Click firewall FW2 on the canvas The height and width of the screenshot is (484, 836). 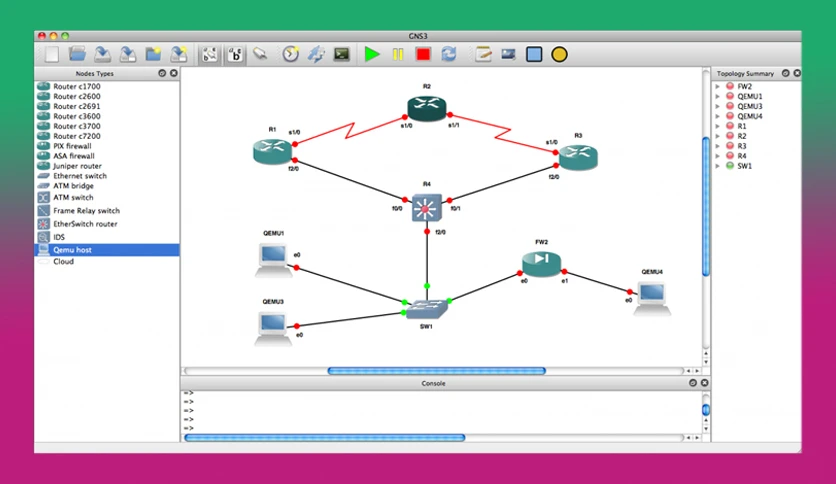(541, 263)
